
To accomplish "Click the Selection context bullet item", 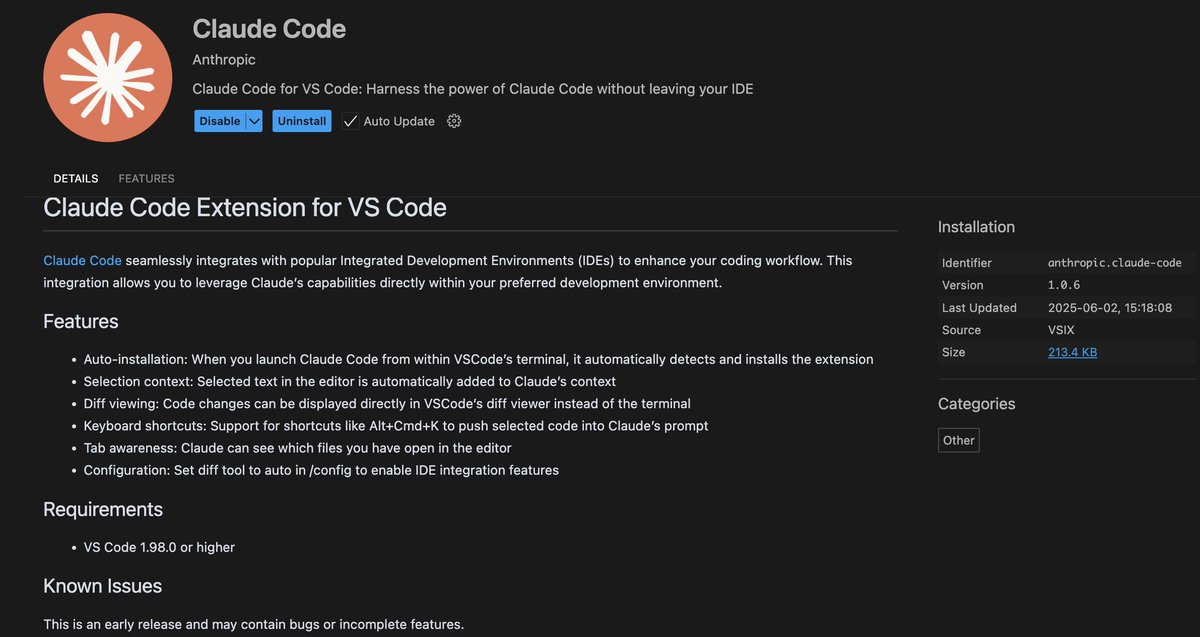I will 350,381.
